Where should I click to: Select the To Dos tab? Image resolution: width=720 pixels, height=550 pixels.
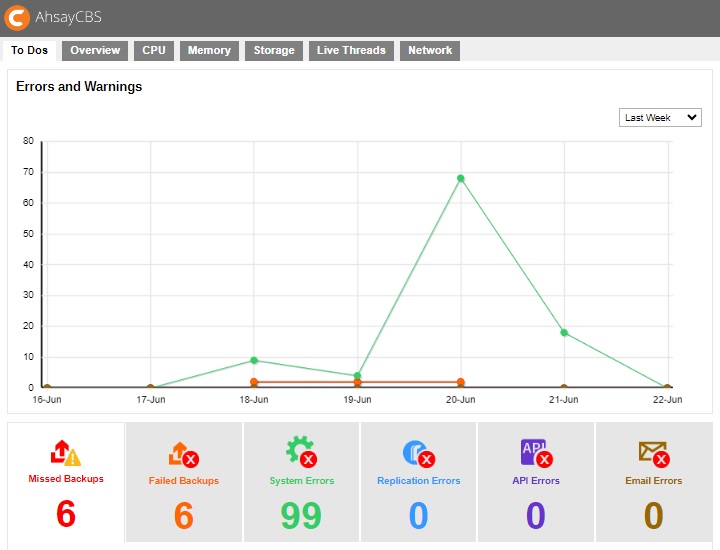pos(30,51)
